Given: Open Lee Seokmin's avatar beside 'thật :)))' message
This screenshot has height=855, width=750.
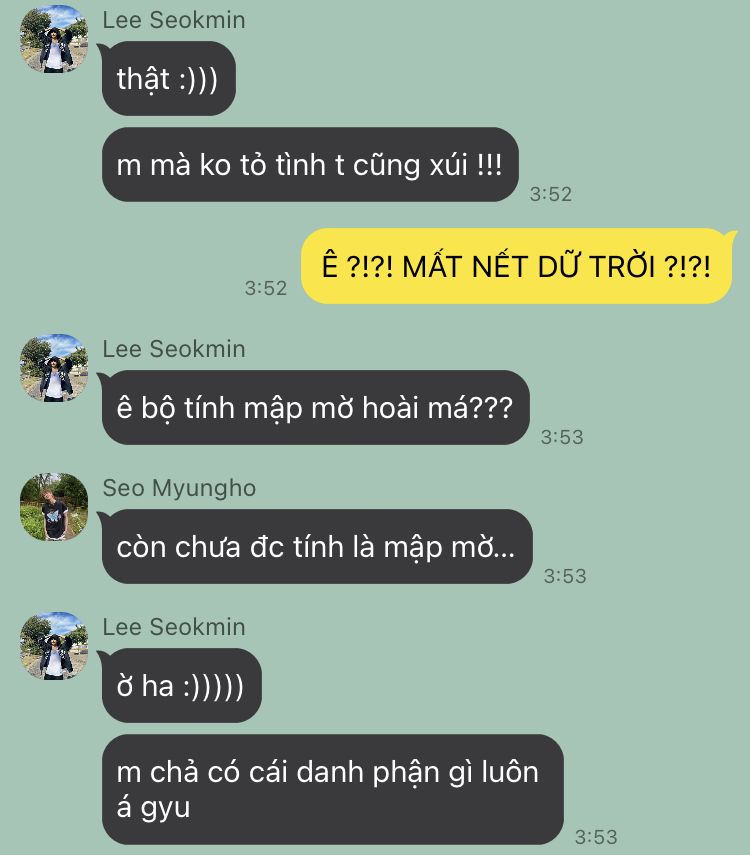Looking at the screenshot, I should (54, 39).
